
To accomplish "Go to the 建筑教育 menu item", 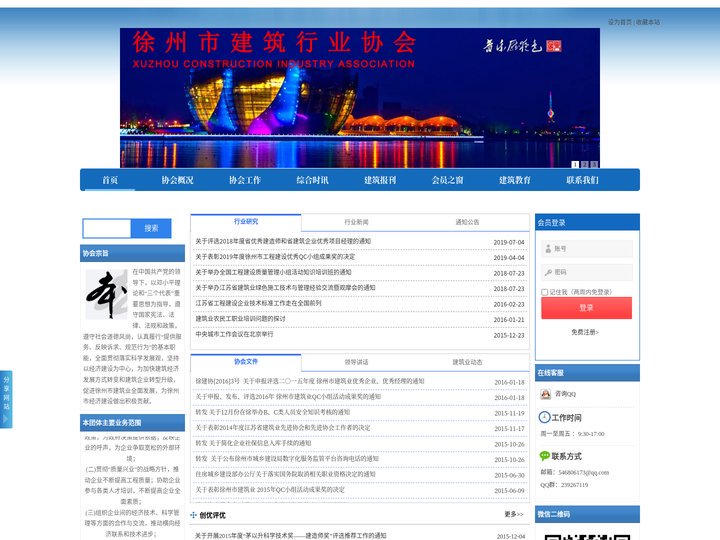I will (515, 180).
